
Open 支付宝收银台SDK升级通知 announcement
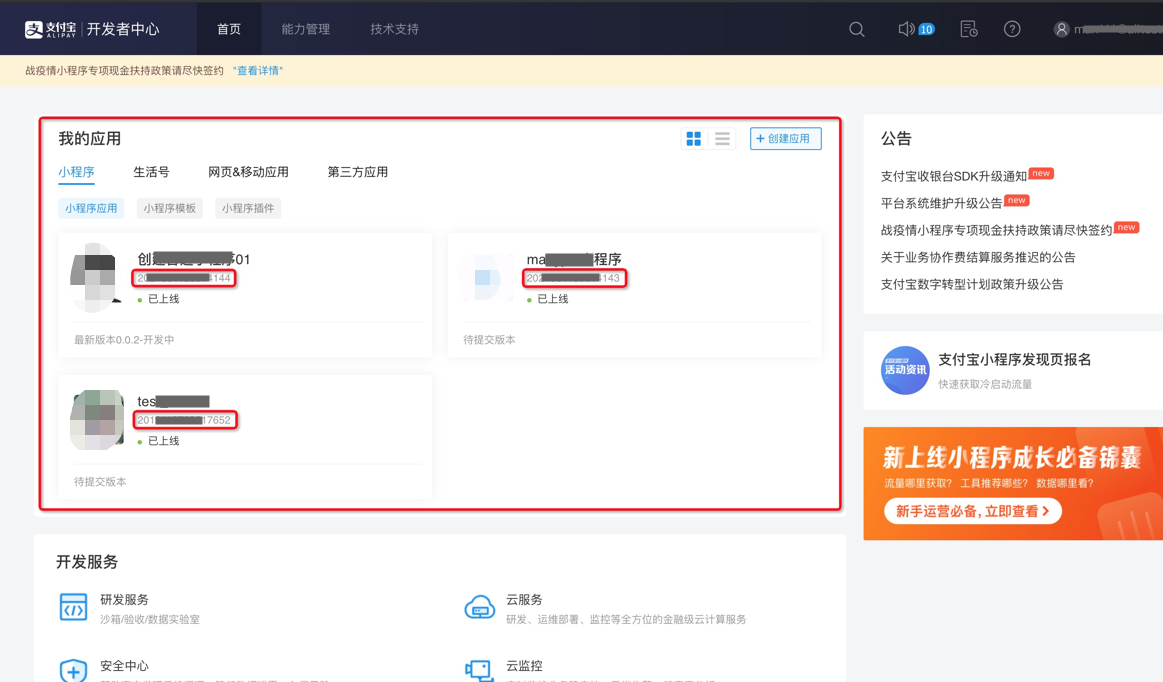[x=954, y=176]
